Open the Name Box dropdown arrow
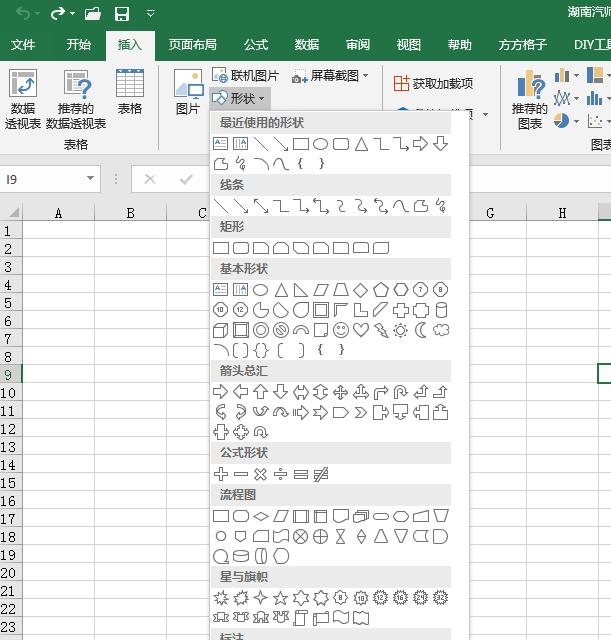The width and height of the screenshot is (611, 640). point(90,178)
